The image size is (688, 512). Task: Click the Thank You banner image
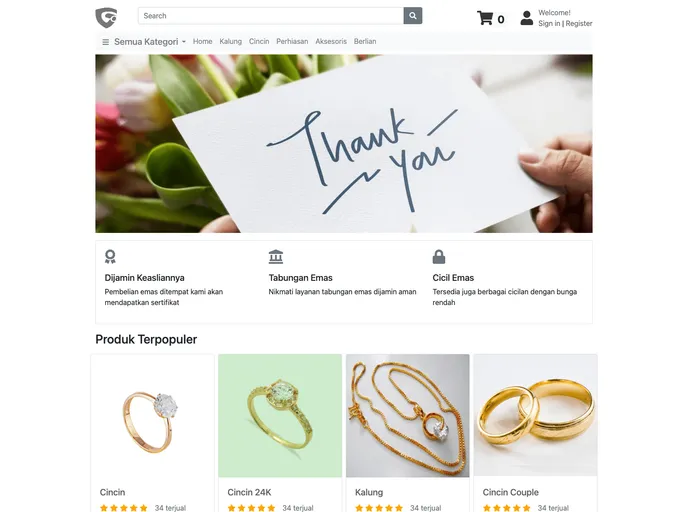344,143
